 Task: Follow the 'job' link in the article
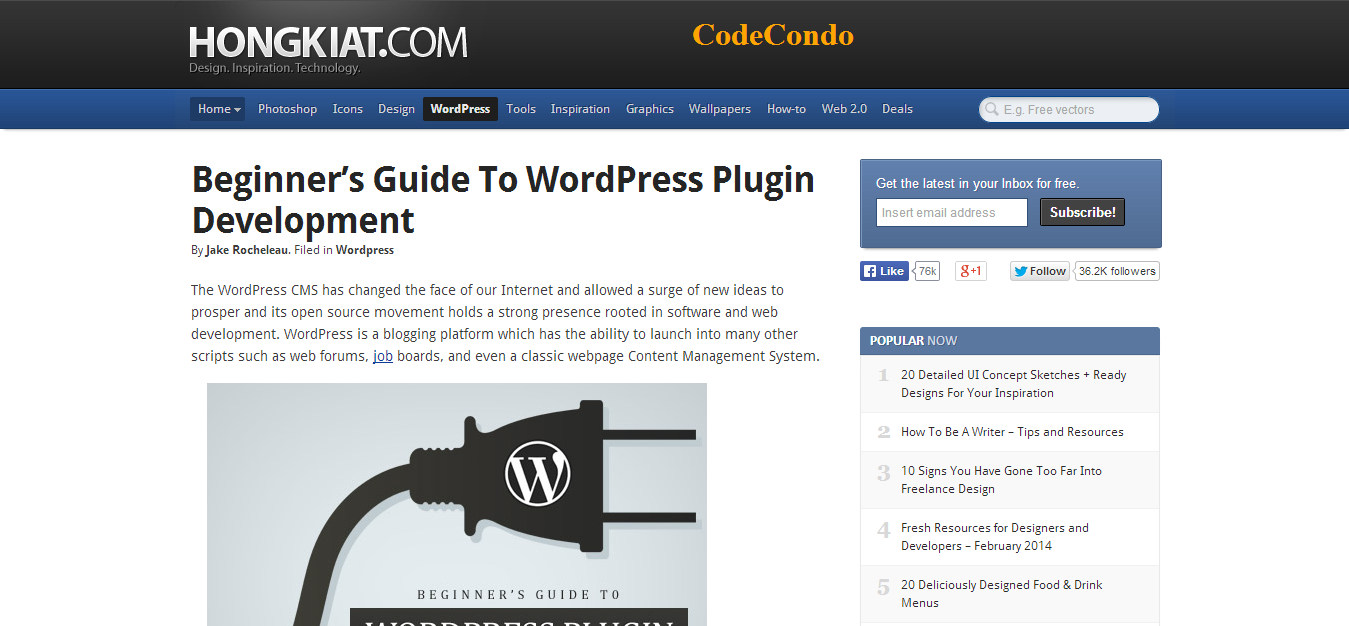(383, 356)
